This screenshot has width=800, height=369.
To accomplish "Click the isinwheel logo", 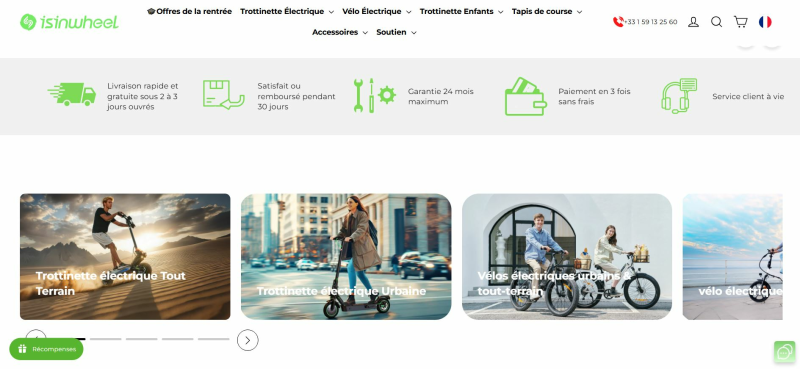I will pos(69,22).
